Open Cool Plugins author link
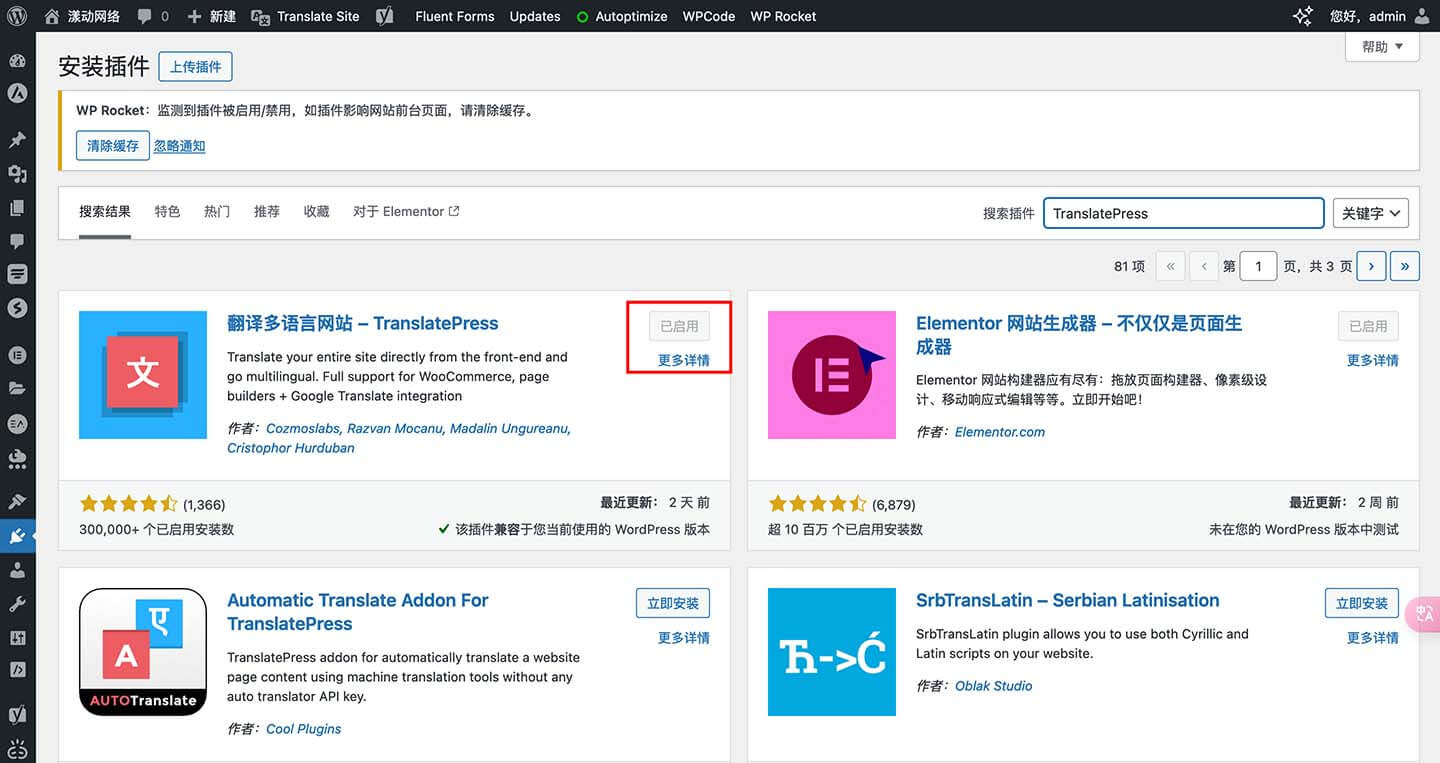Image resolution: width=1440 pixels, height=763 pixels. [304, 729]
